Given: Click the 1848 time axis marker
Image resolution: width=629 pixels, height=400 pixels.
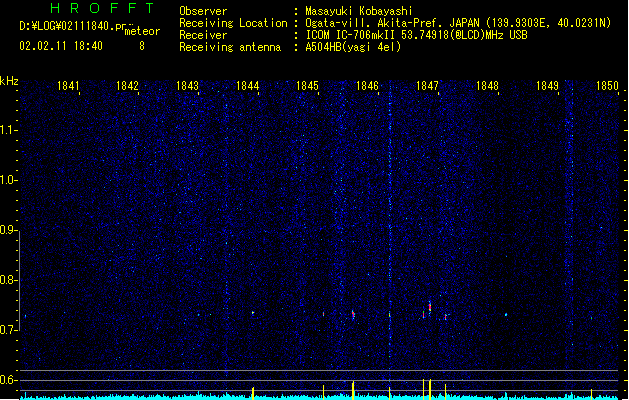Looking at the screenshot, I should (x=487, y=86).
